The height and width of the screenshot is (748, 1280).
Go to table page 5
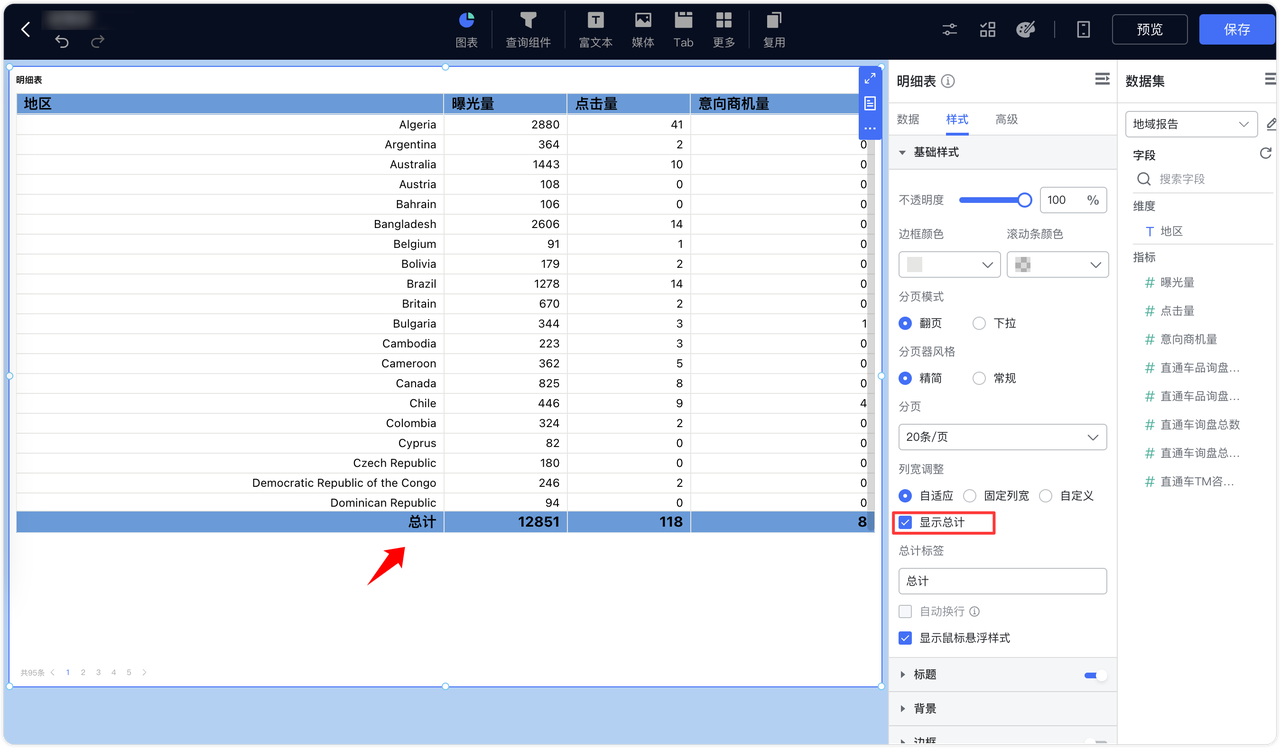click(129, 673)
